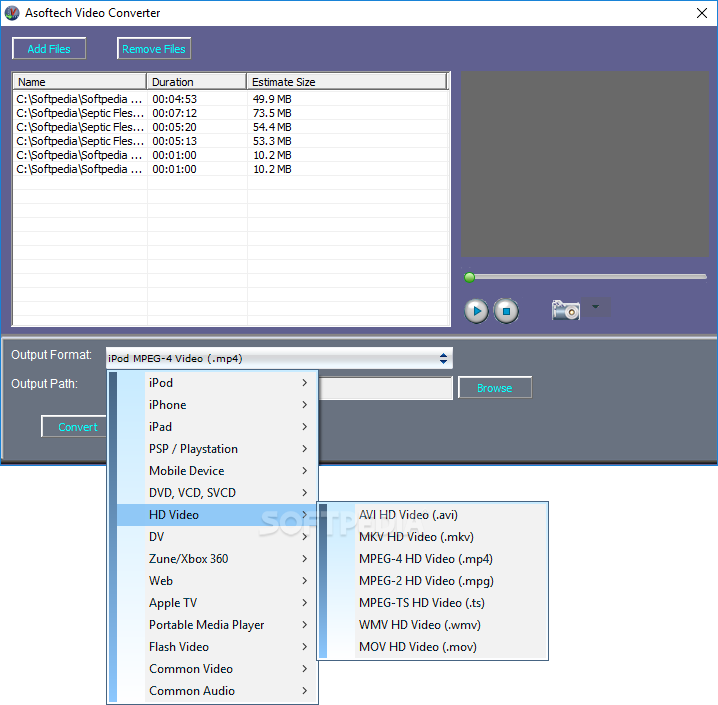Image resolution: width=718 pixels, height=705 pixels.
Task: Select the file lasting 00:07:12
Action: tap(230, 113)
